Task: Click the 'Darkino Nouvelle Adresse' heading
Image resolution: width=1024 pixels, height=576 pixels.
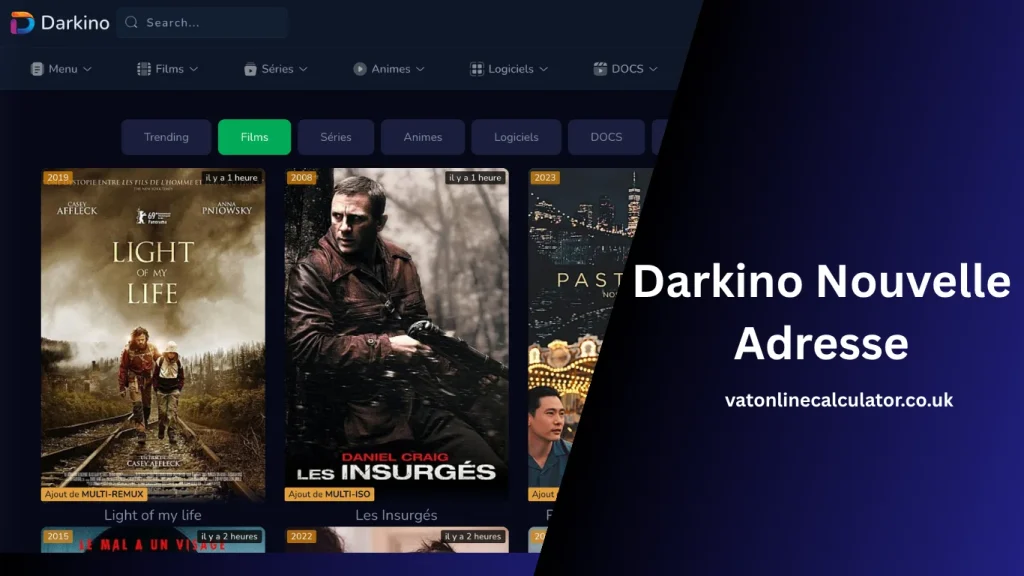Action: [822, 312]
